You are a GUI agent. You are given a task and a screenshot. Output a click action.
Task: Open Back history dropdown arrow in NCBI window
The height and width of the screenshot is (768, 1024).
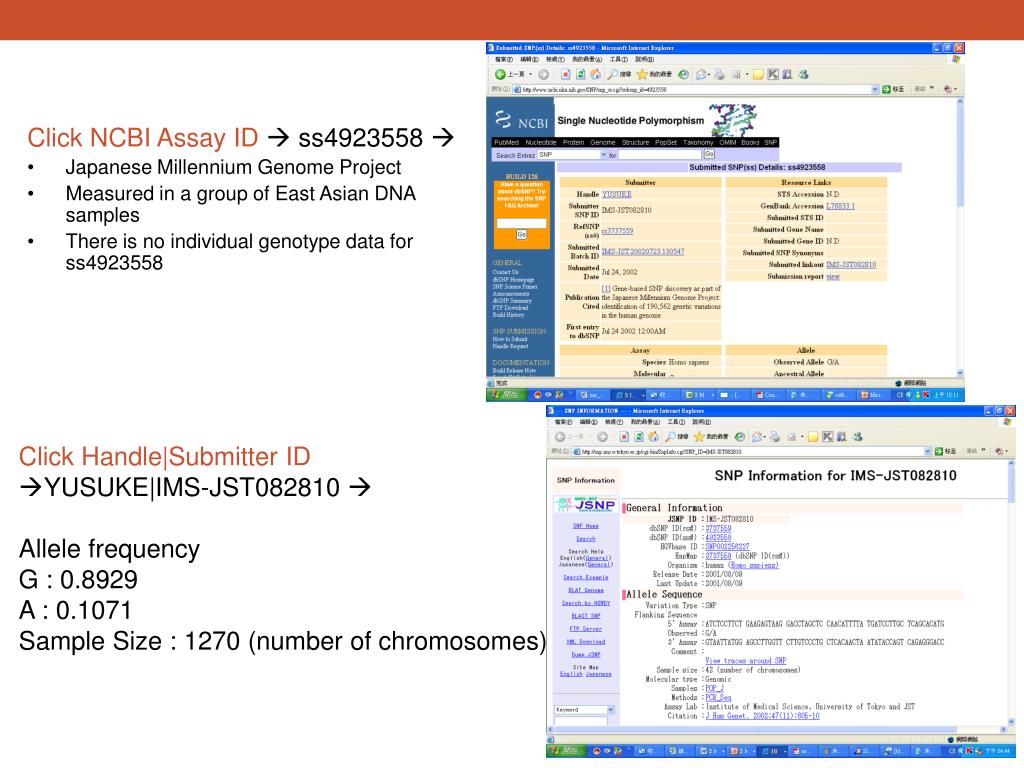coord(530,74)
